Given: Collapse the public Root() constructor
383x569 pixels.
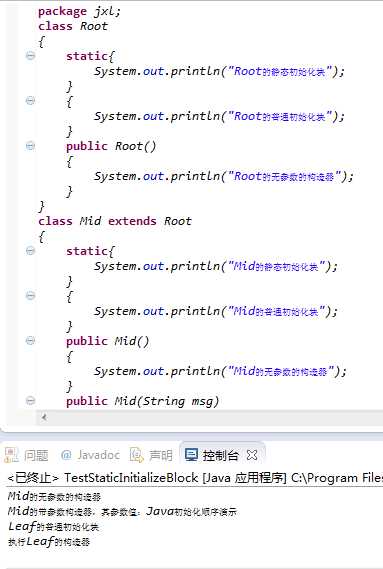Looking at the screenshot, I should [30, 146].
